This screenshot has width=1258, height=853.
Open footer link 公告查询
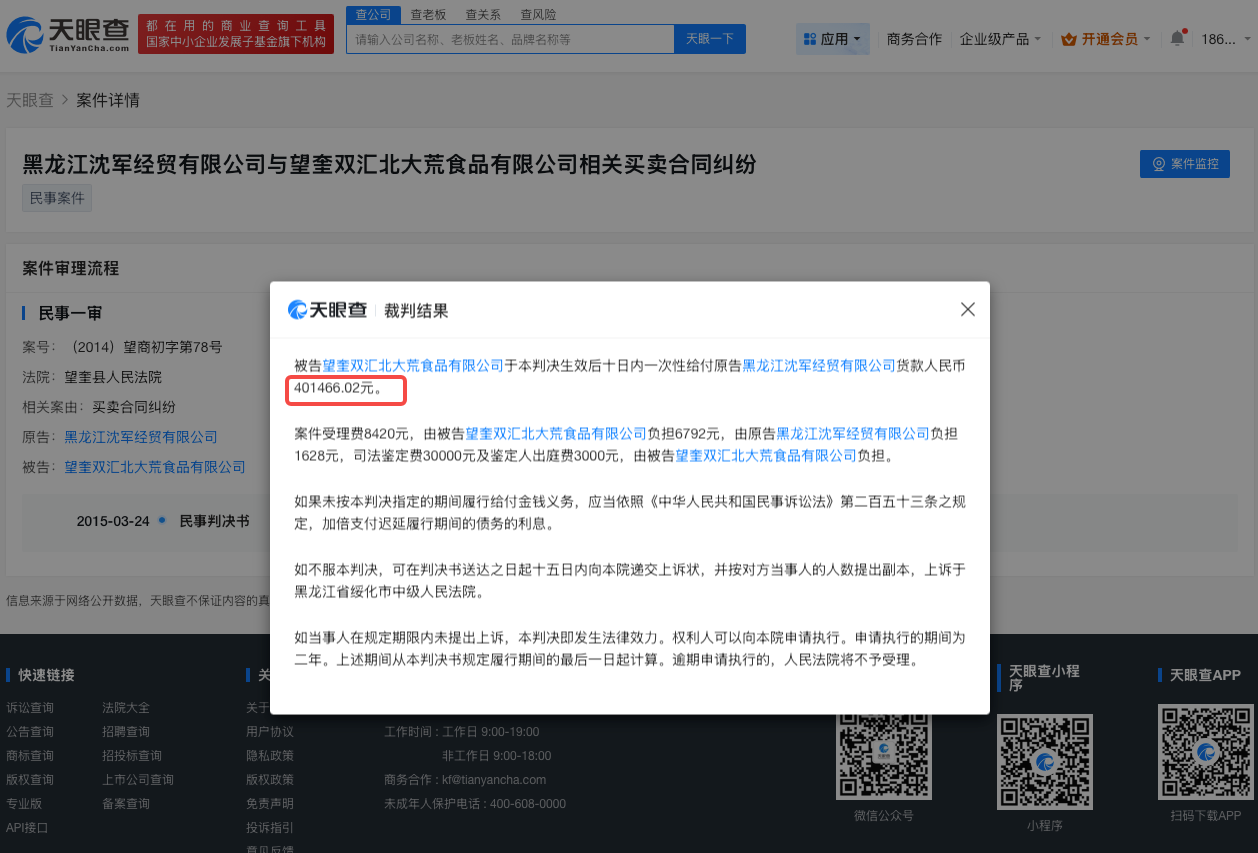tap(30, 731)
